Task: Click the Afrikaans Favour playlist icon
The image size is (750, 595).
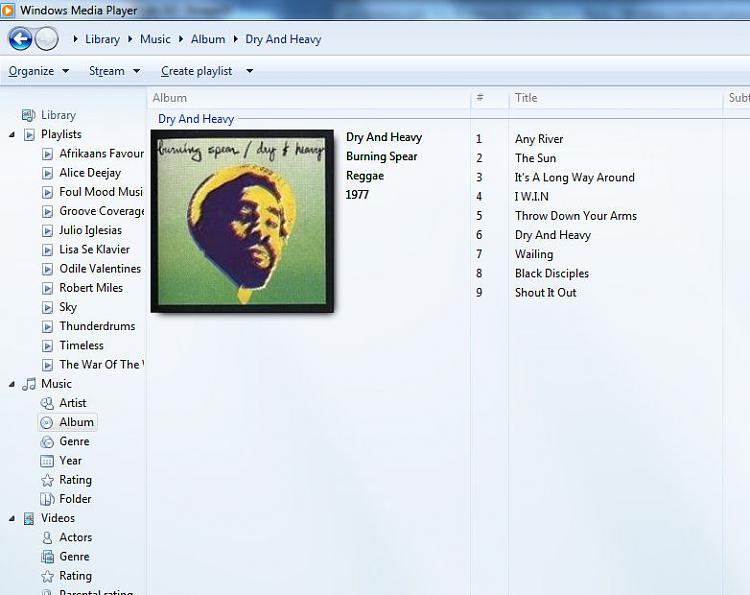Action: (x=47, y=154)
